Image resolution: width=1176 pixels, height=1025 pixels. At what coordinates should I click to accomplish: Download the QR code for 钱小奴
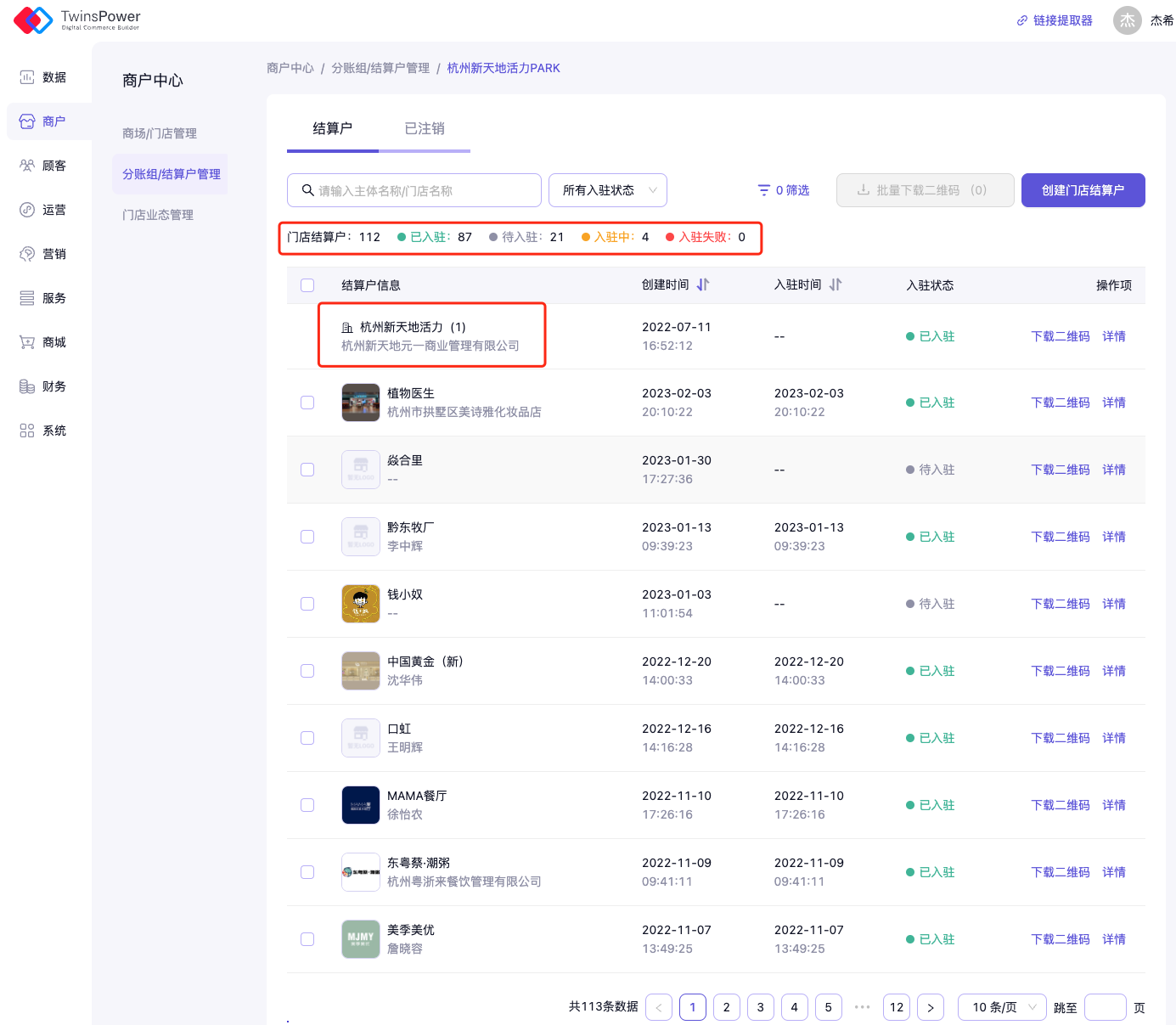pyautogui.click(x=1060, y=604)
